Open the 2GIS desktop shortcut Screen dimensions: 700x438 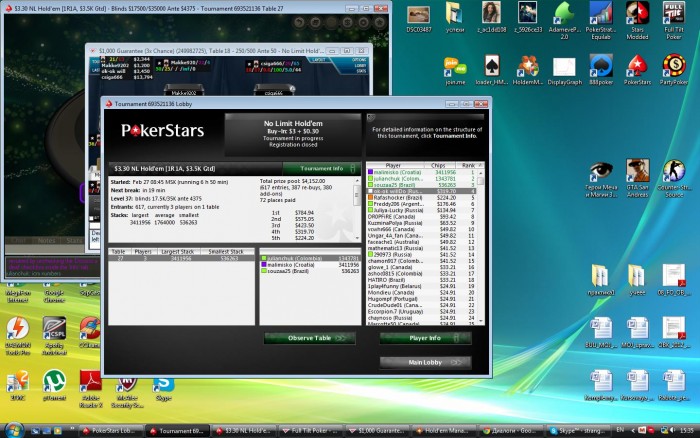pos(18,385)
